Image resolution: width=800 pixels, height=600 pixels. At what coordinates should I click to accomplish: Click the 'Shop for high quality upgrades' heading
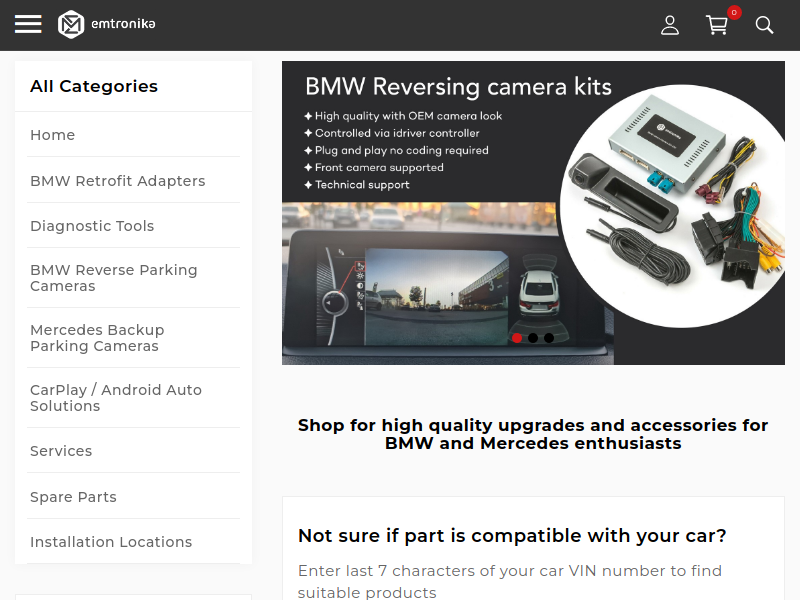[533, 434]
